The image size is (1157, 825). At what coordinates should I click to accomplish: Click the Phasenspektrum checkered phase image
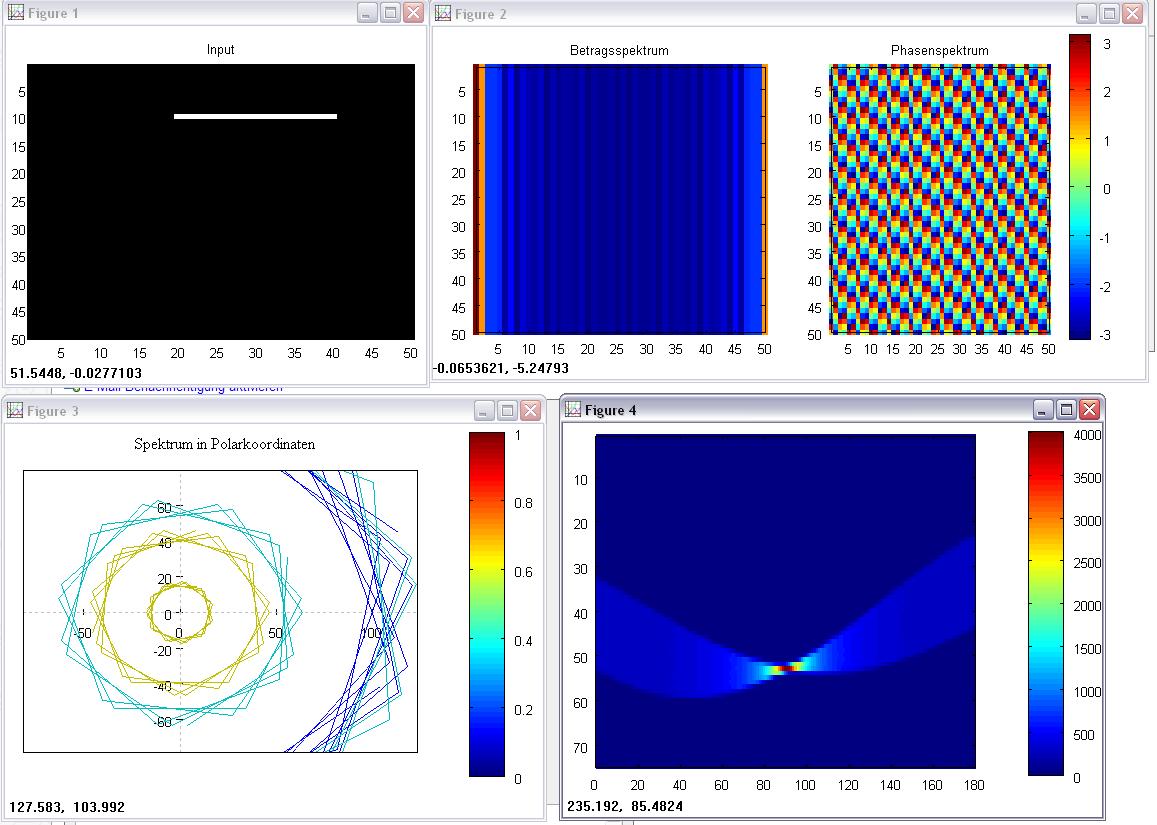pos(939,199)
